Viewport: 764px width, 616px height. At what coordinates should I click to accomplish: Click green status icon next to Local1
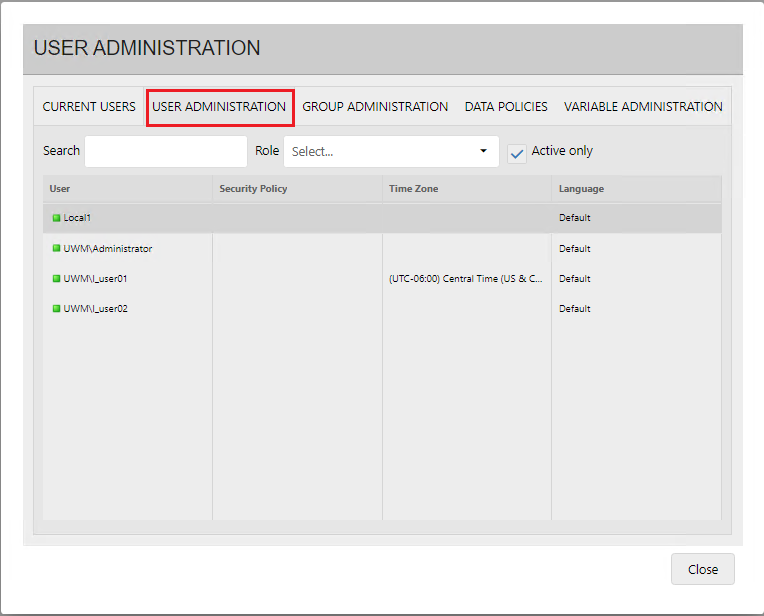(56, 218)
